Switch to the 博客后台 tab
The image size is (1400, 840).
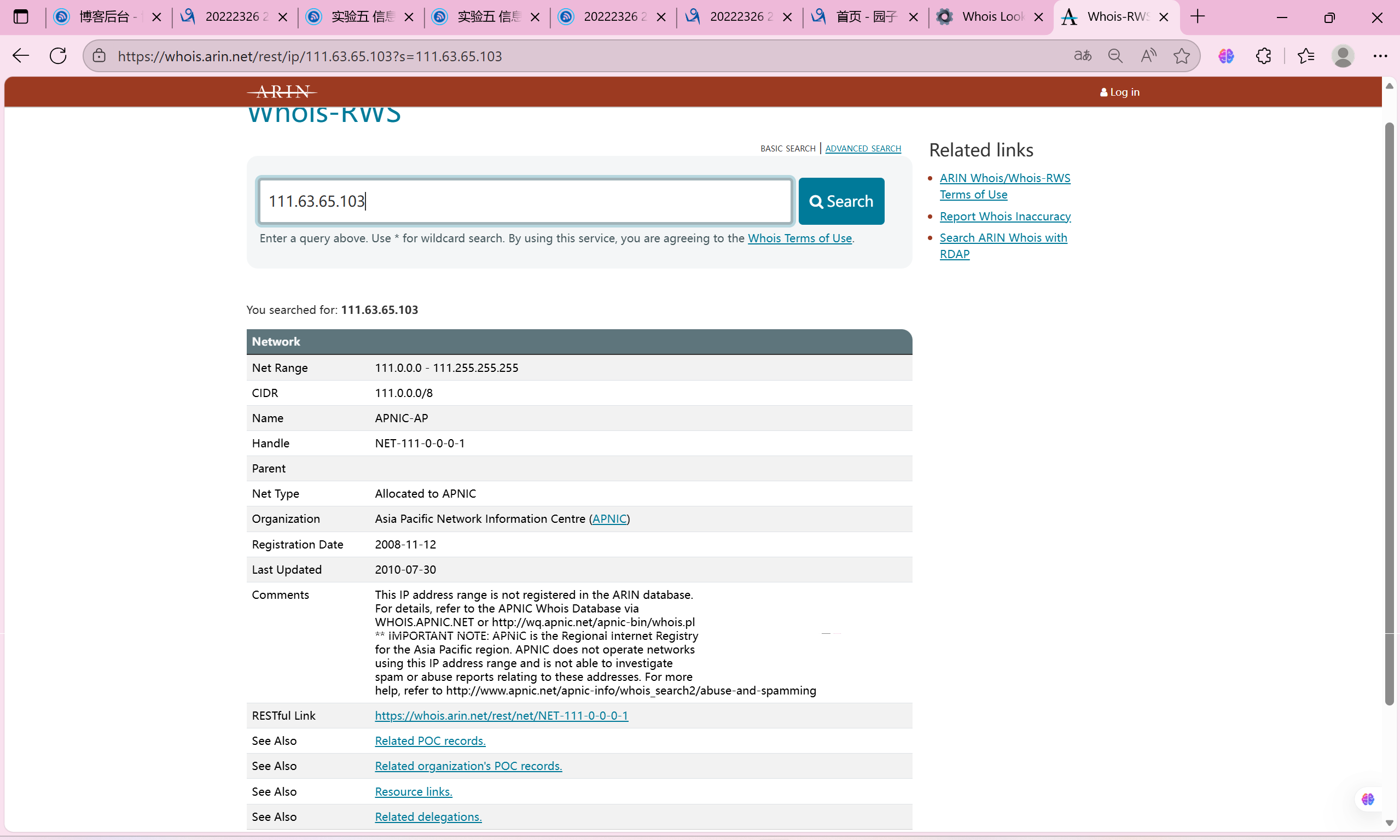(103, 16)
